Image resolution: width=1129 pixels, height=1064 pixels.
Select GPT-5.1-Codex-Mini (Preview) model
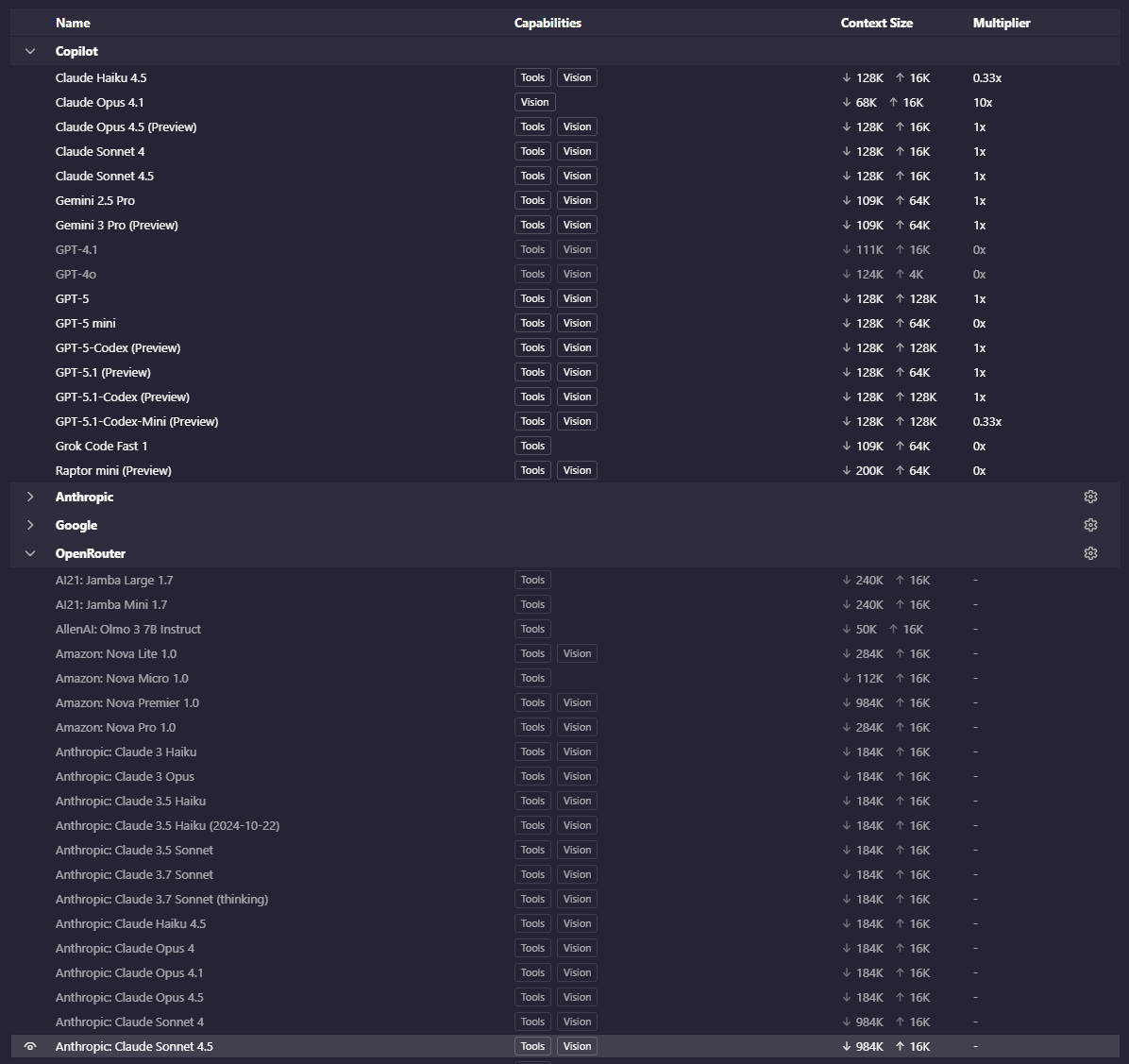tap(565, 421)
